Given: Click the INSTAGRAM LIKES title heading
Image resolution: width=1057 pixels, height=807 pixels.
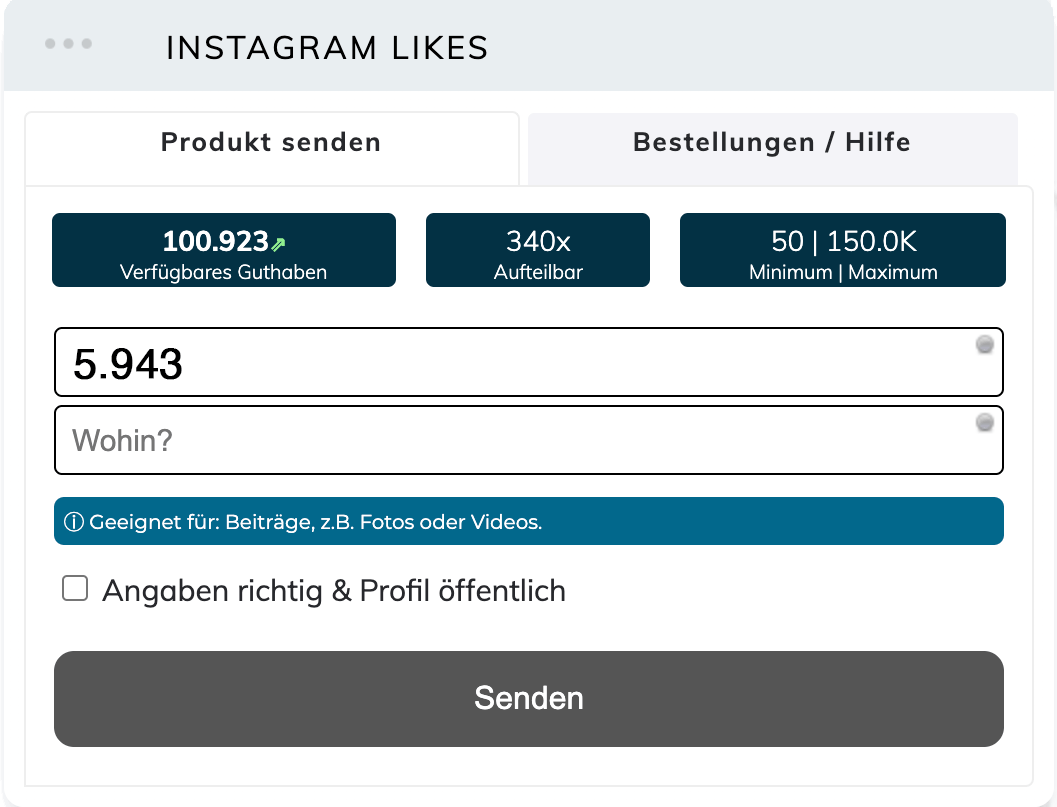Looking at the screenshot, I should pos(327,48).
